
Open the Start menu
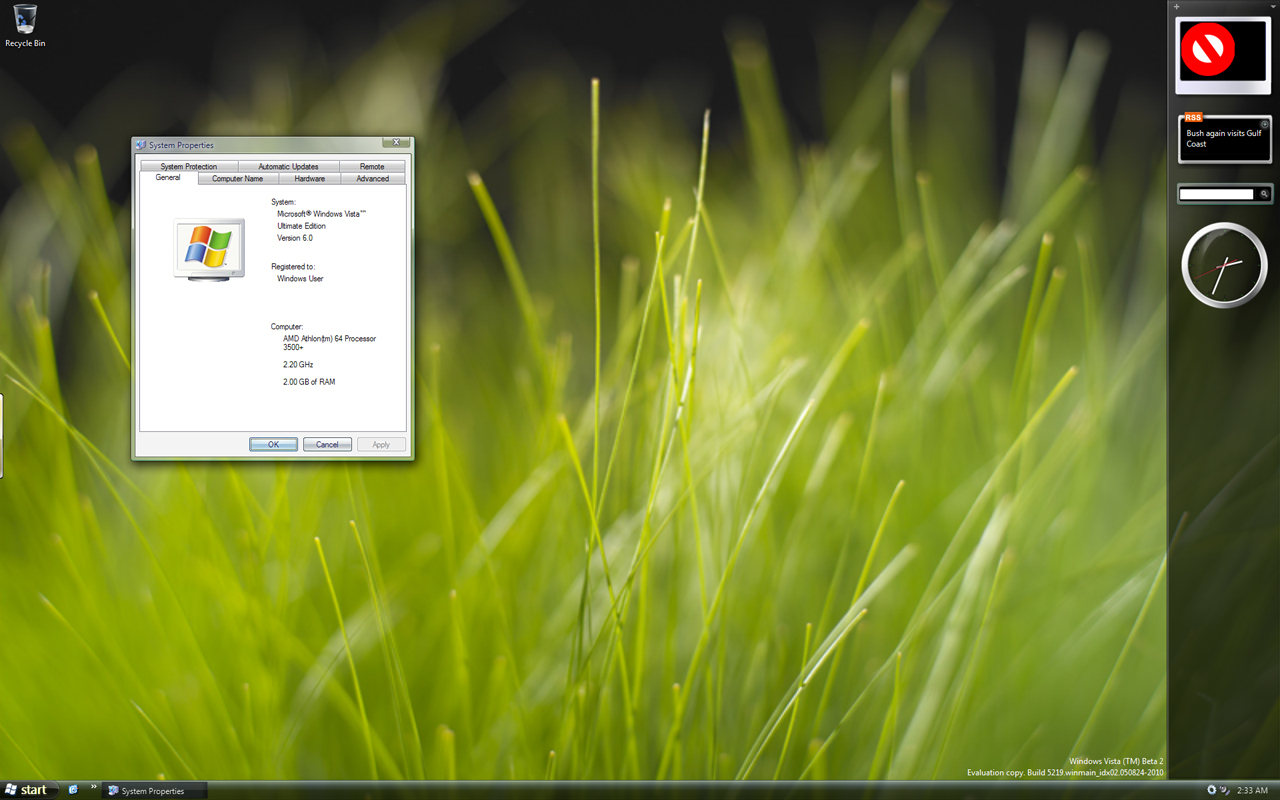pyautogui.click(x=26, y=790)
